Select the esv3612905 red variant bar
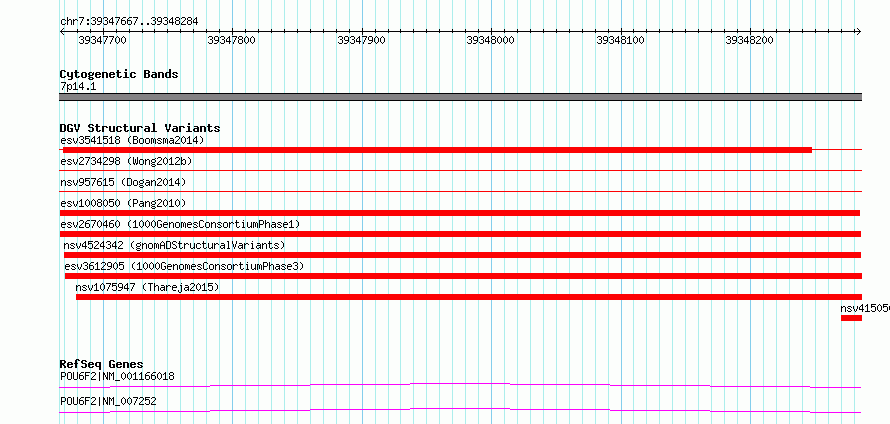Screen dimensions: 890x424 pos(463,276)
